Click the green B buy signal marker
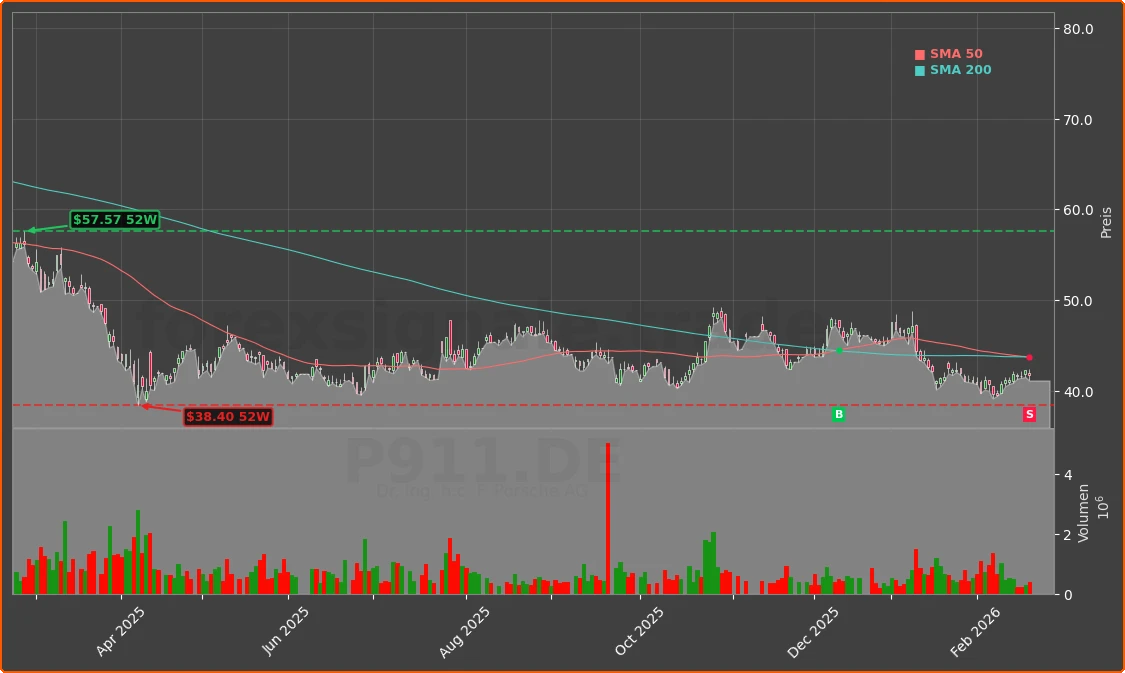Image resolution: width=1125 pixels, height=673 pixels. point(839,413)
